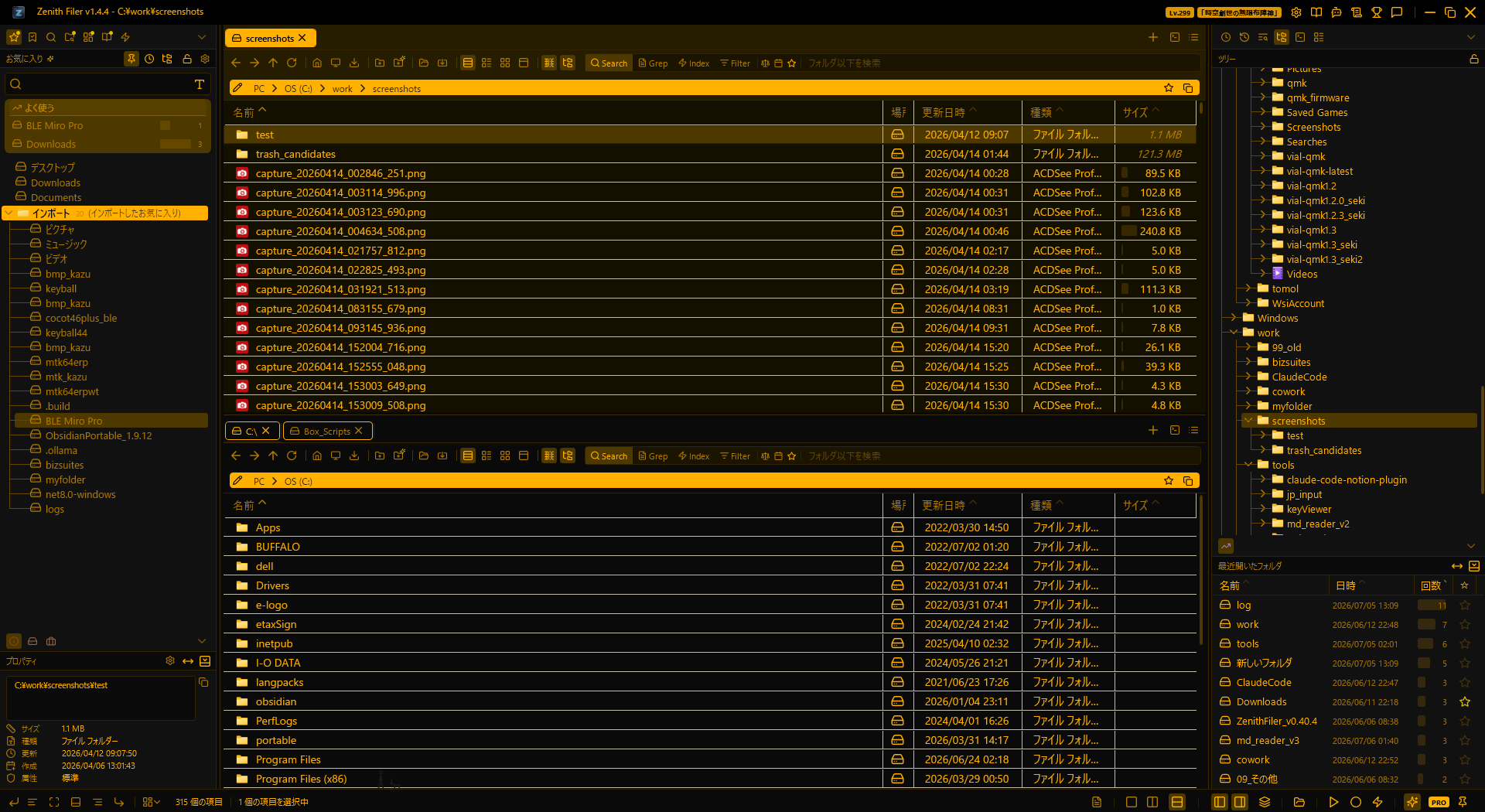The image size is (1485, 812).
Task: Collapse the tools folder in tree
Action: tap(1248, 465)
